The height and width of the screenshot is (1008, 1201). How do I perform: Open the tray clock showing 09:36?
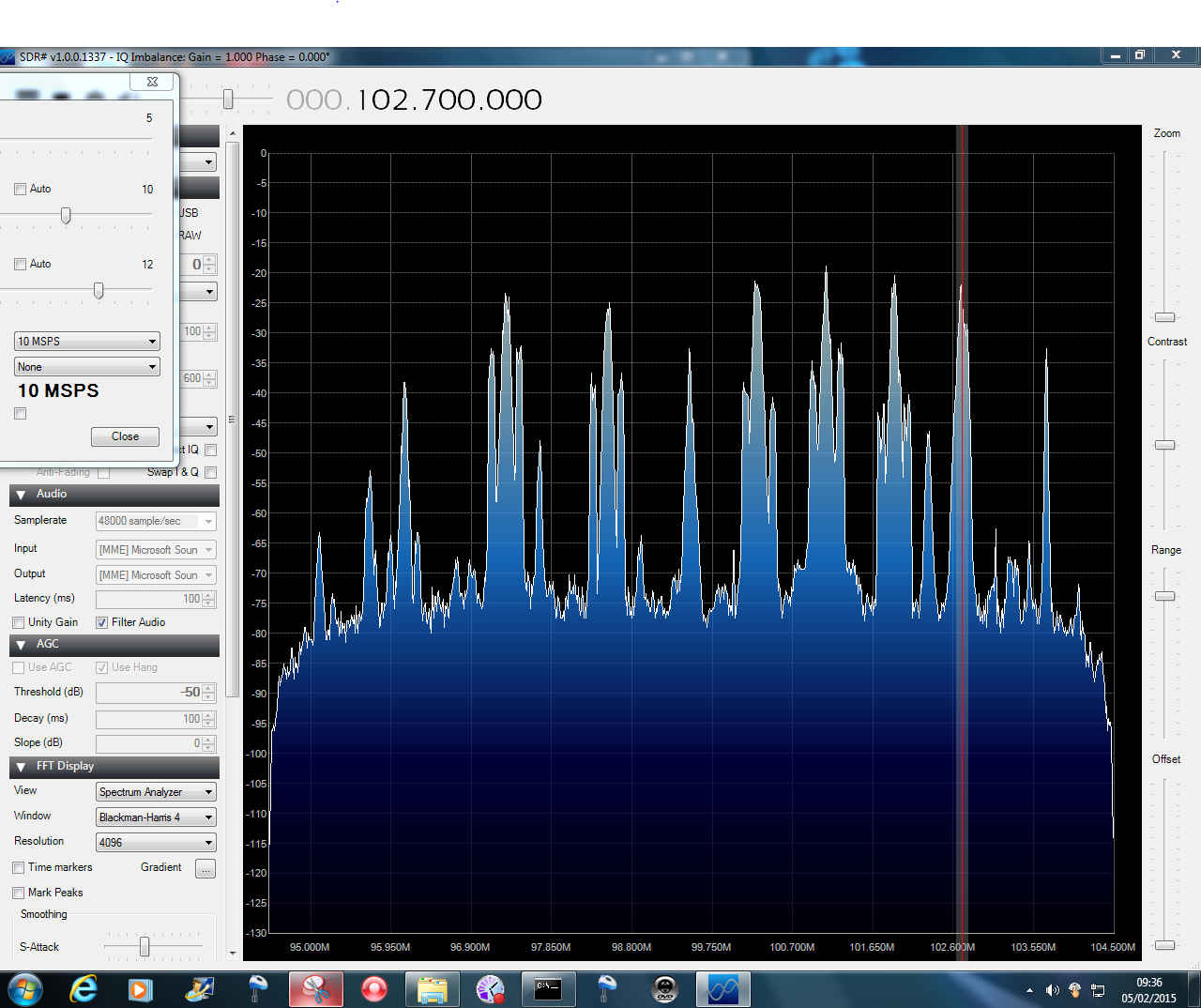coord(1148,990)
